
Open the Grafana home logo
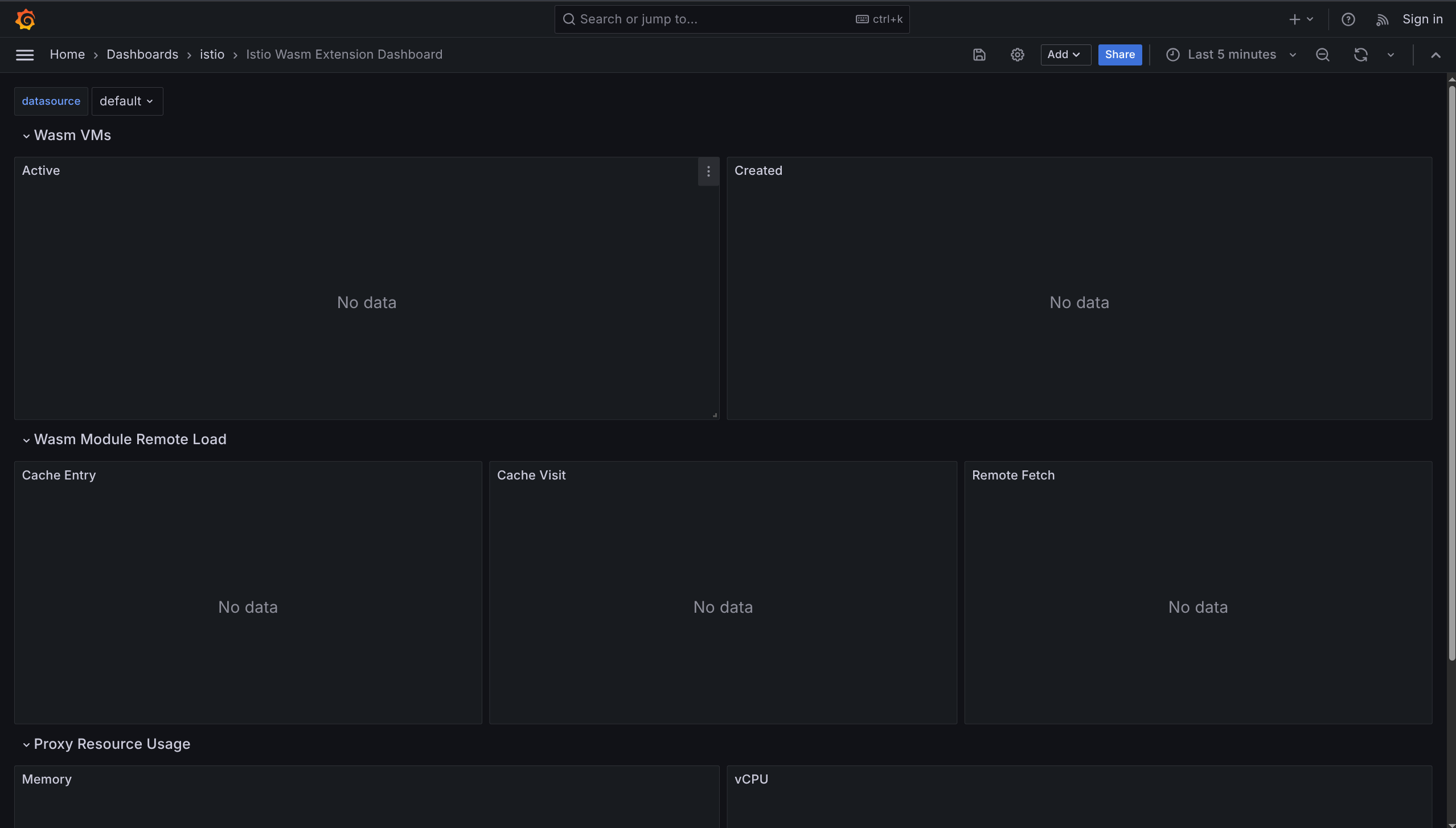coord(25,19)
